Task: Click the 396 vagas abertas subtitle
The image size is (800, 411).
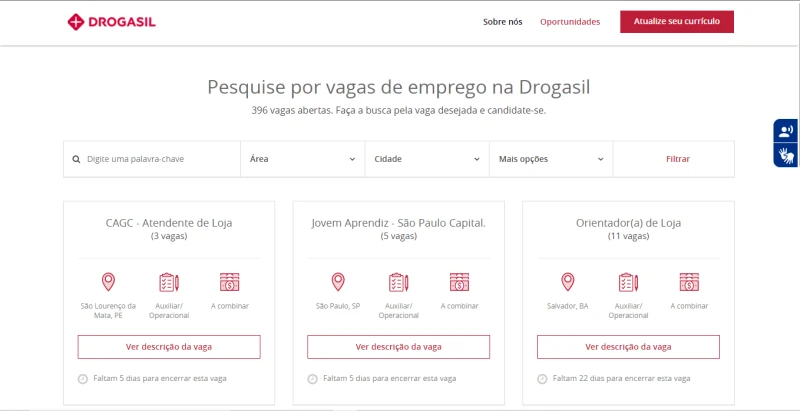Action: (398, 111)
